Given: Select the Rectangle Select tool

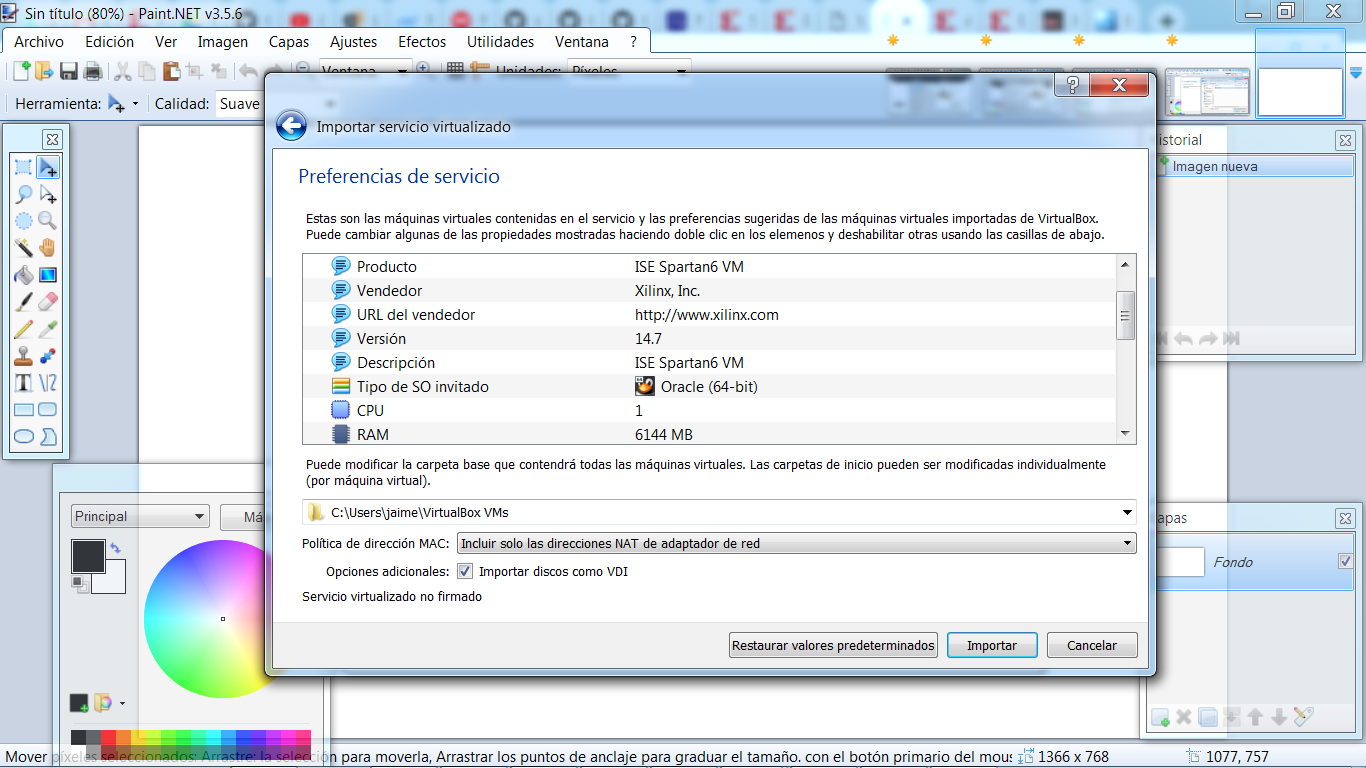Looking at the screenshot, I should tap(23, 167).
